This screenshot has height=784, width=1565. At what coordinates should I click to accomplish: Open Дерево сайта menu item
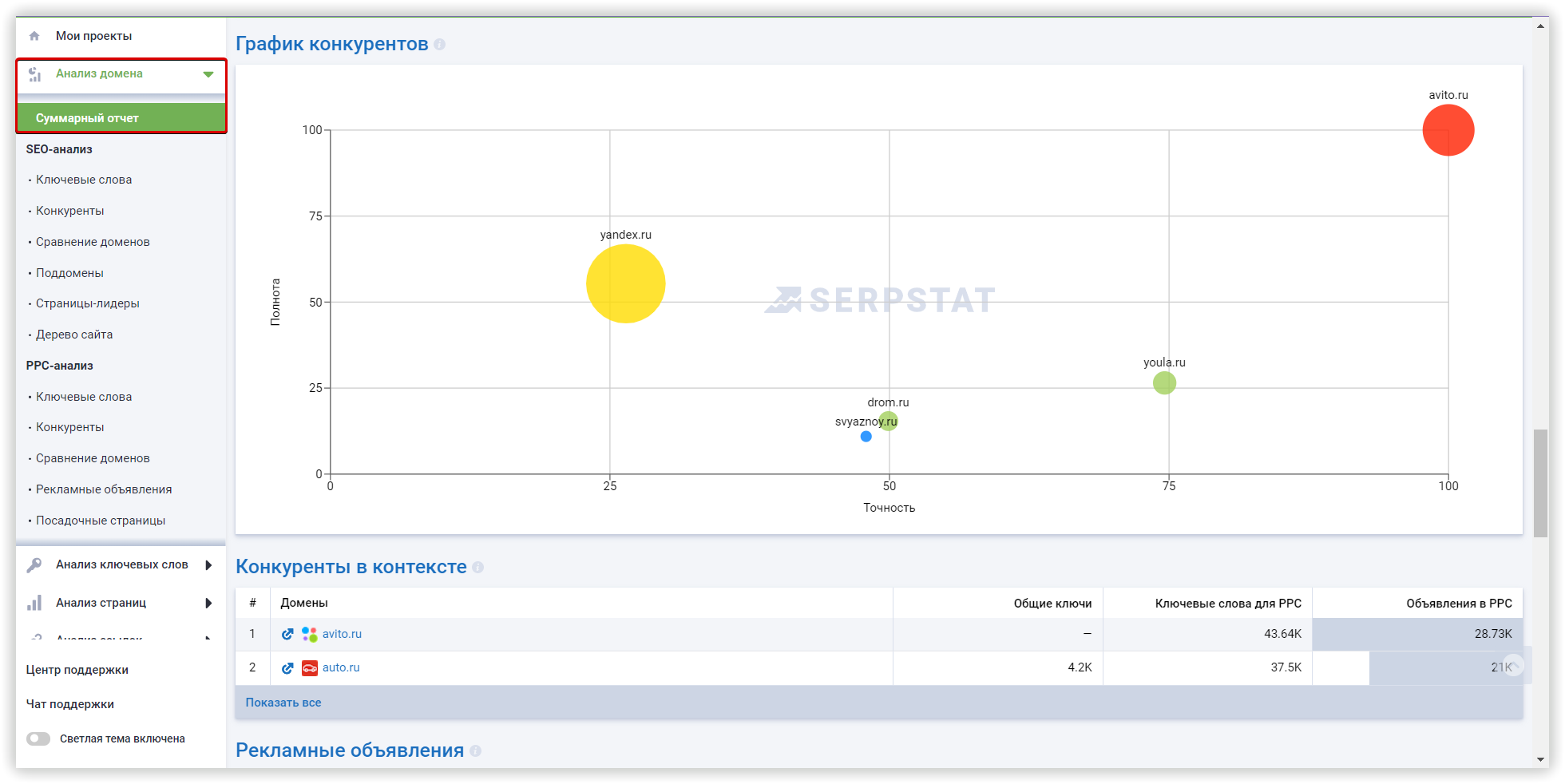(x=74, y=335)
